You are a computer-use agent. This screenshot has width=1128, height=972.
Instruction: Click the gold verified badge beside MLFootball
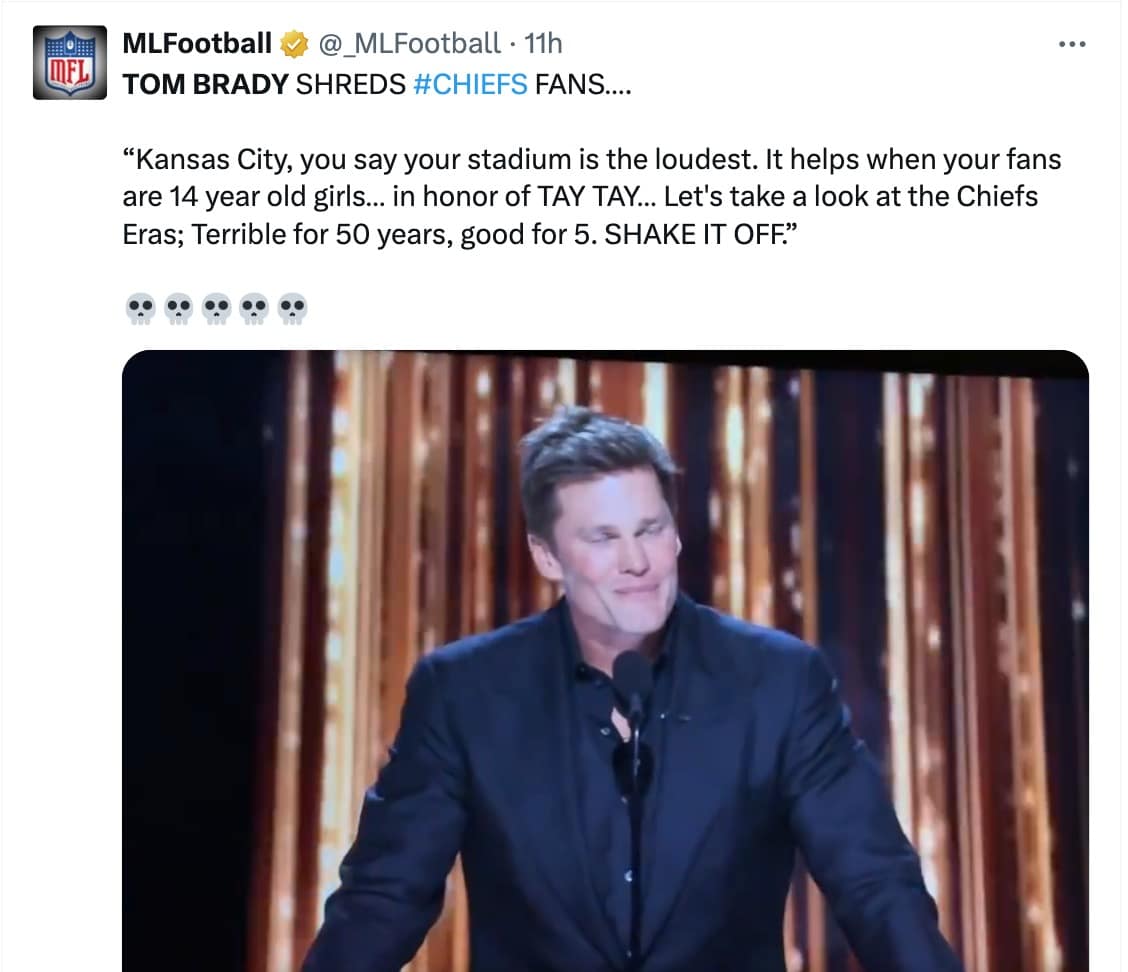coord(291,43)
